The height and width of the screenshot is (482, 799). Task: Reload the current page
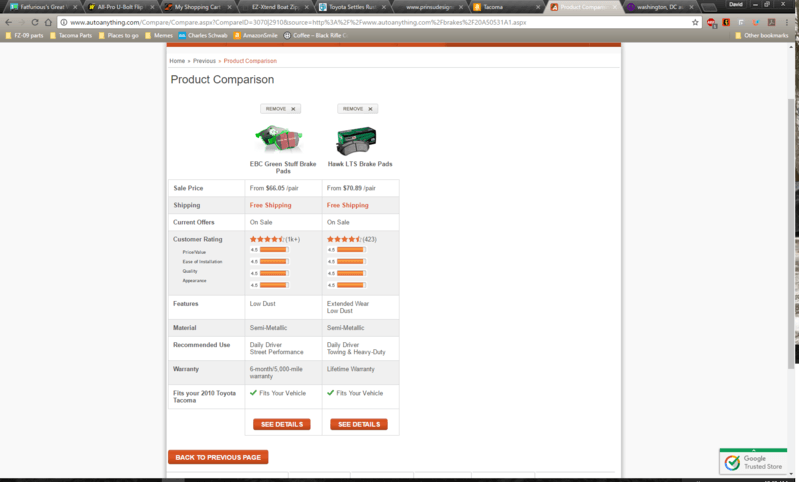pos(35,22)
